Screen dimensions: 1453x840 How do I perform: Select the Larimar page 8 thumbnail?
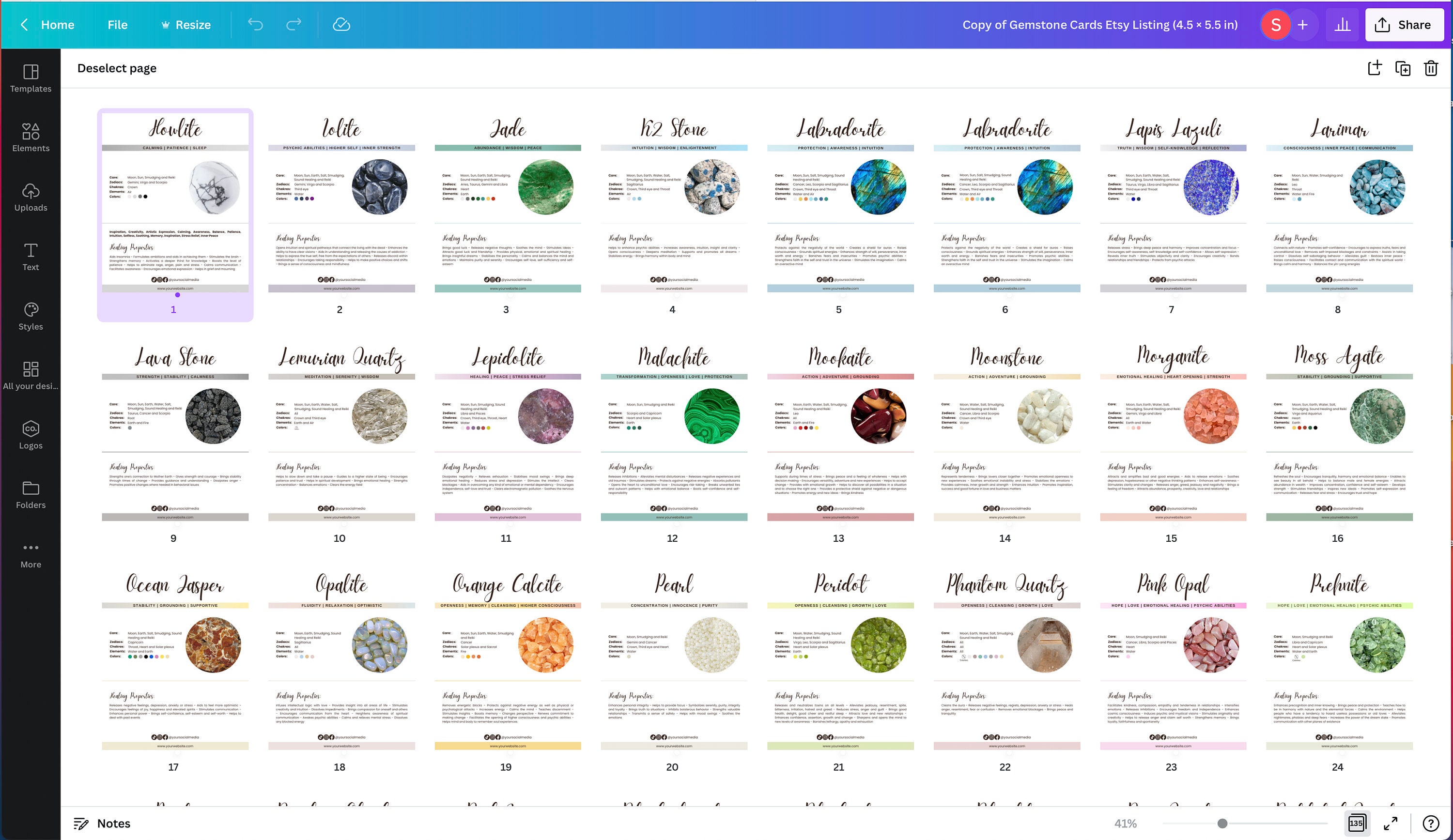(1339, 202)
